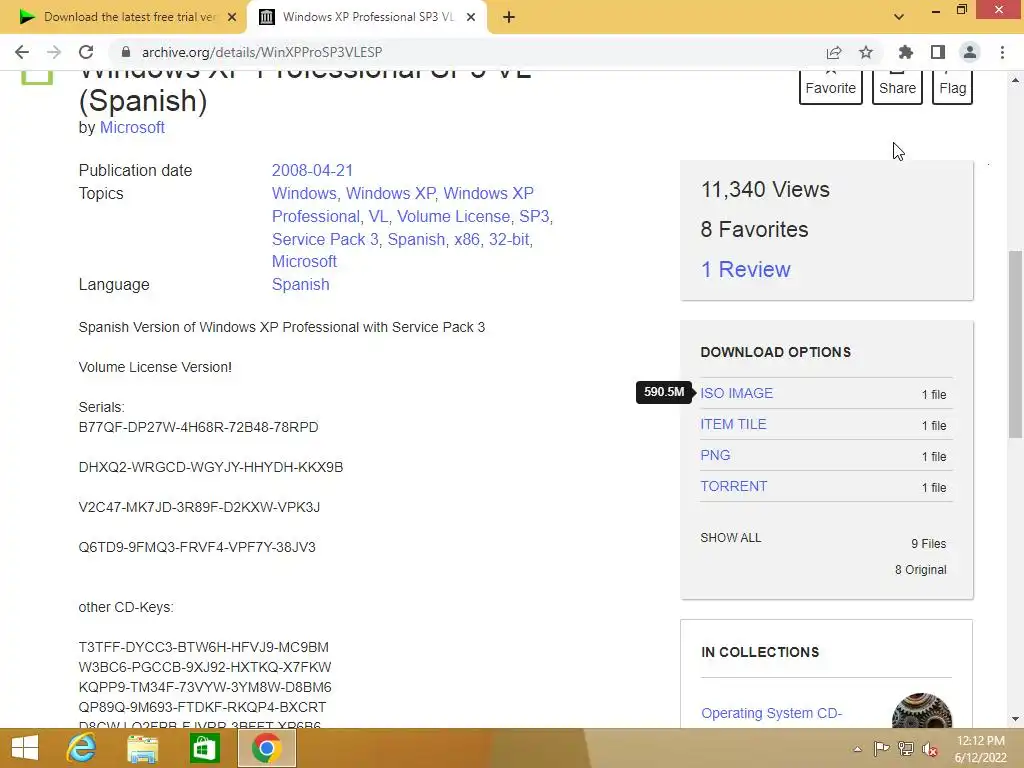Select the Windows XP Professional SP3 tab

pos(367,17)
